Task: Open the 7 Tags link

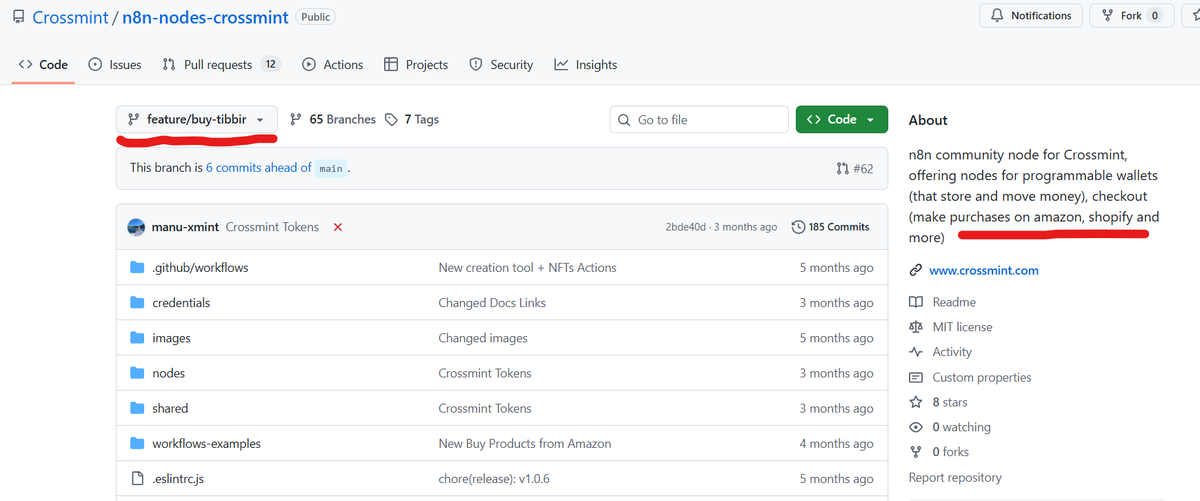Action: tap(412, 119)
